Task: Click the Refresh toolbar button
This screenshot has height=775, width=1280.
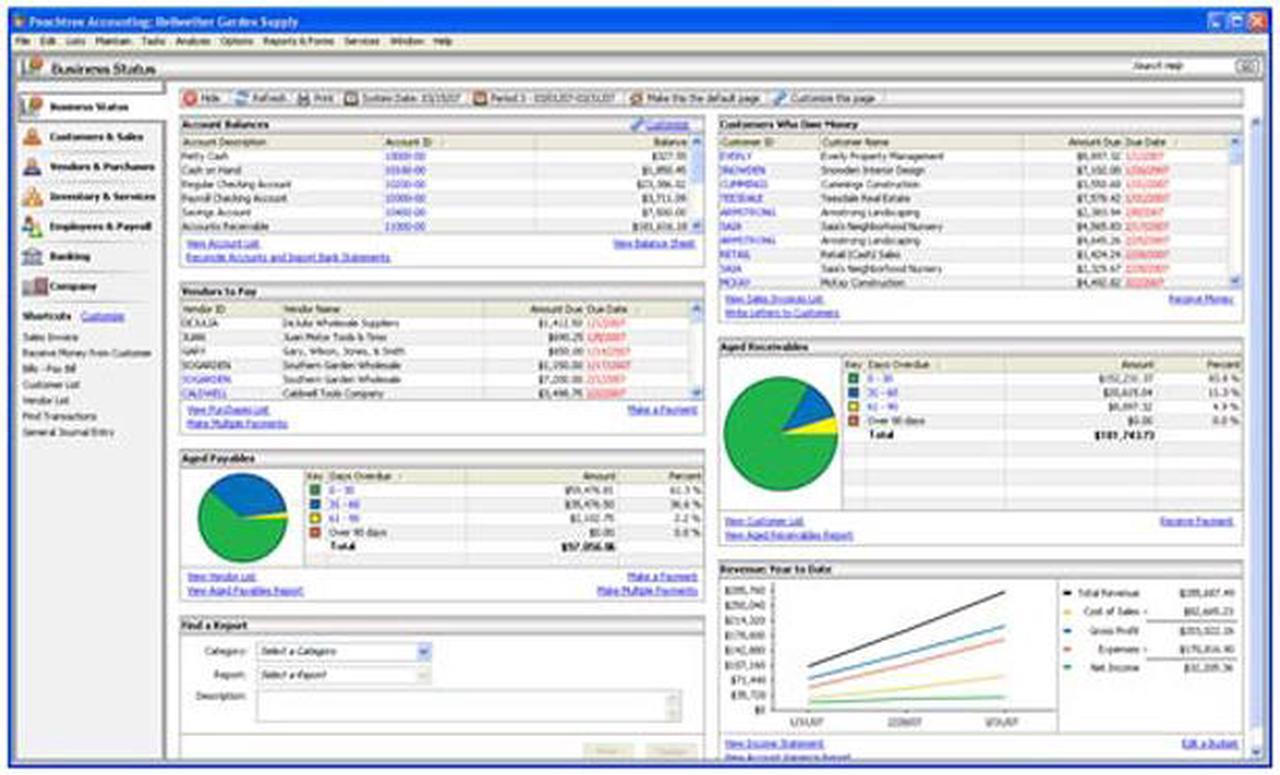Action: click(261, 99)
